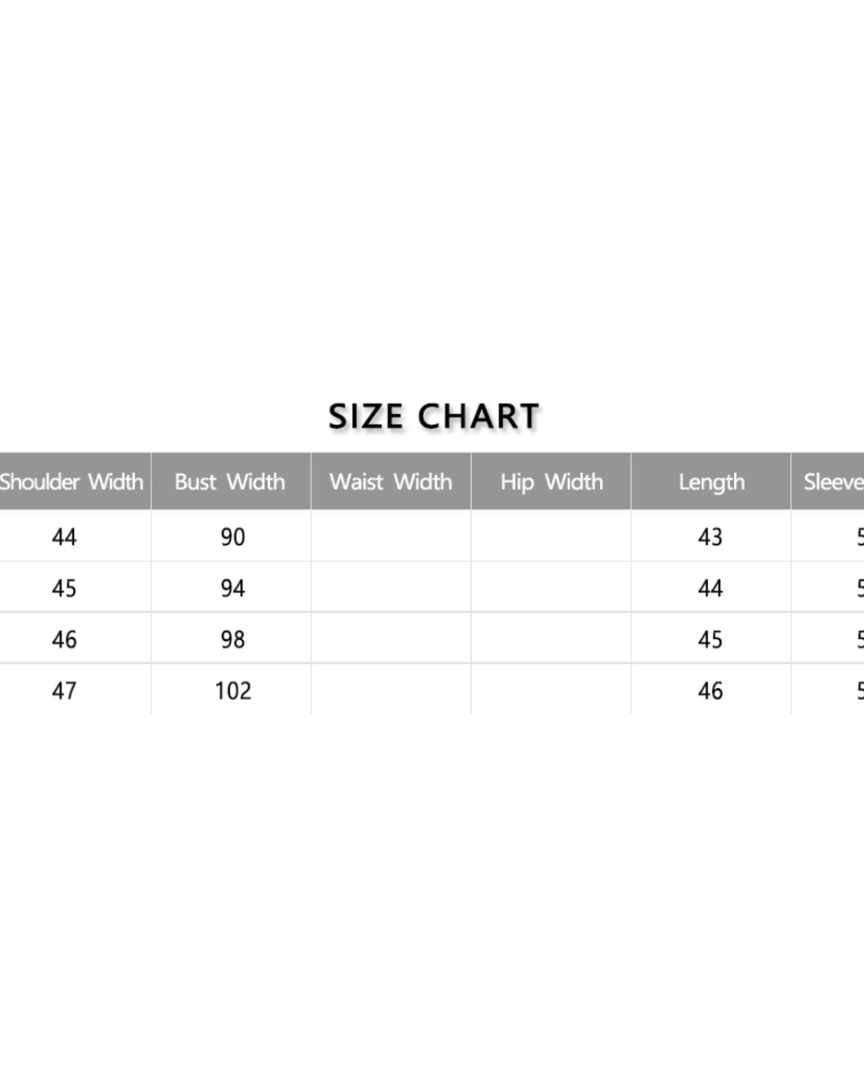Select bust width value 94
The height and width of the screenshot is (1080, 864).
click(232, 588)
